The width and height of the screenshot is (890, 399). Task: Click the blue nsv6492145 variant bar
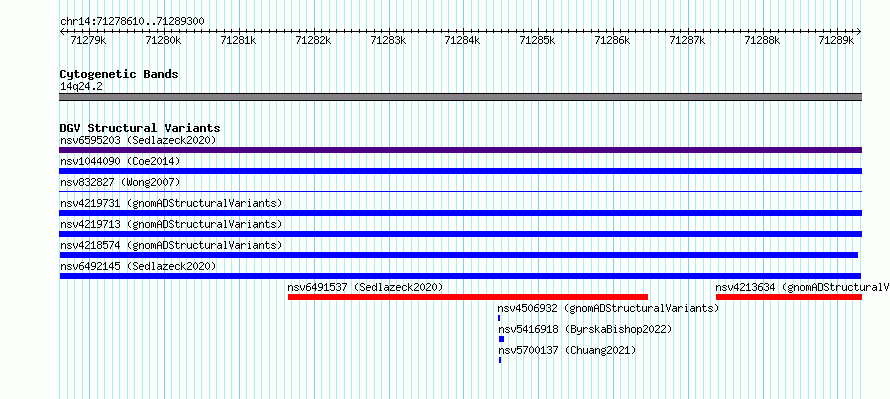tap(460, 276)
